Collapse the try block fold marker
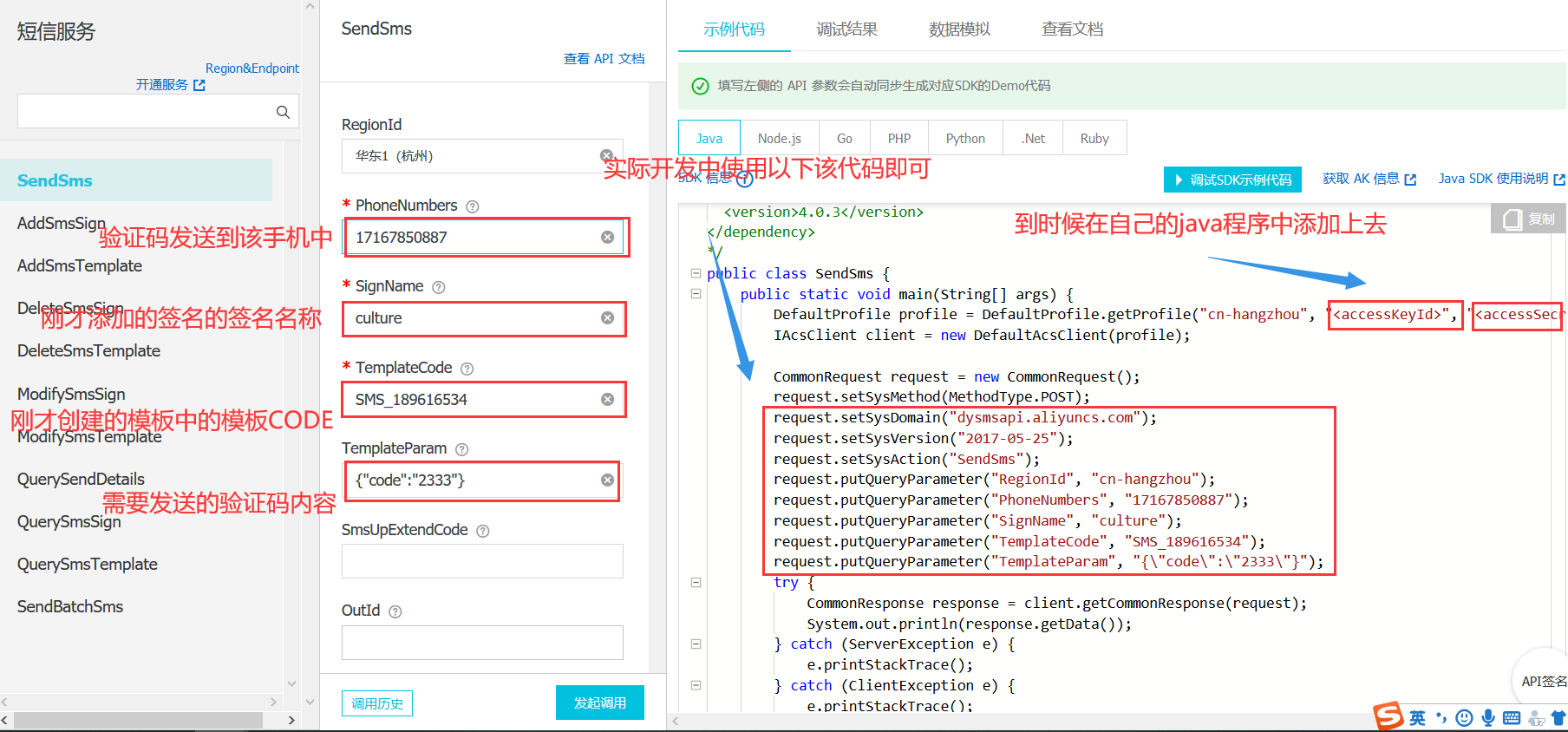 coord(696,583)
